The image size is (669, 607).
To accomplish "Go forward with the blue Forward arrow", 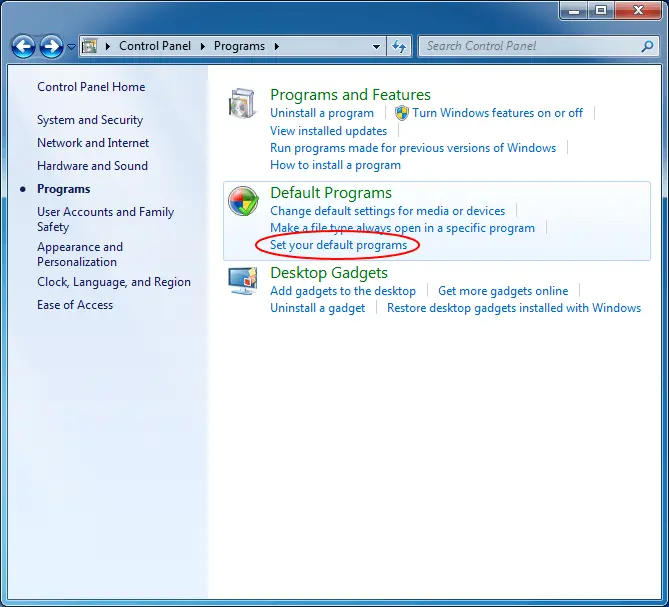I will click(x=52, y=46).
